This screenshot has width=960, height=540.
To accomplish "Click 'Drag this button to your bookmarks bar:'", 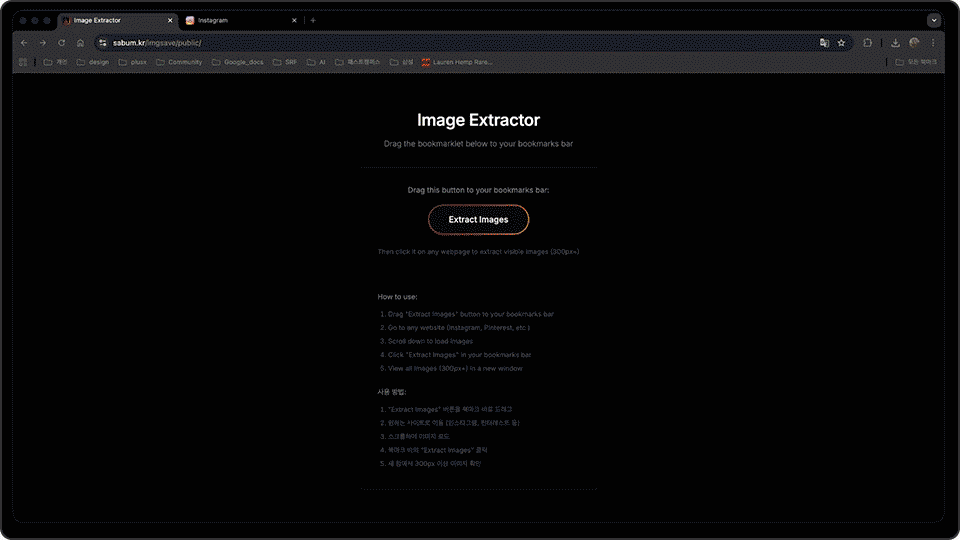I will coord(478,190).
